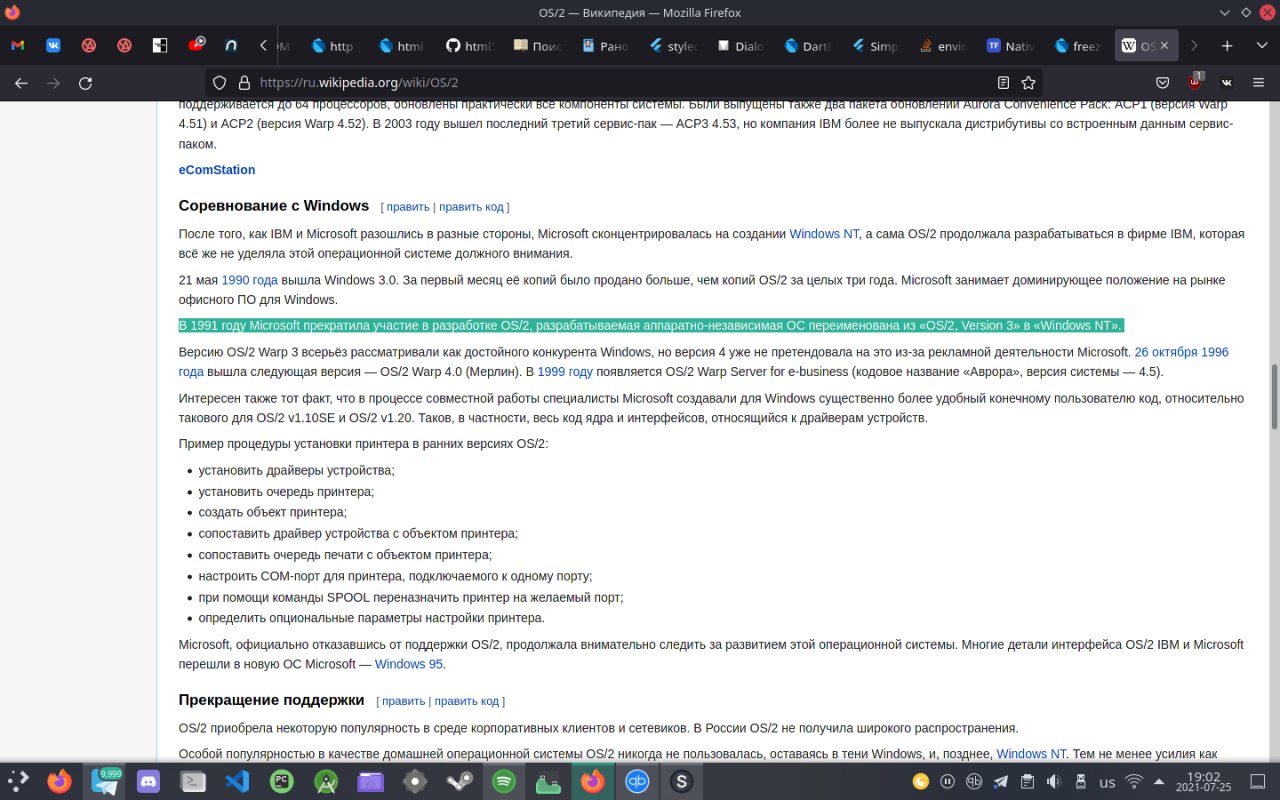Launch Visual Studio Code from taskbar
The height and width of the screenshot is (800, 1280).
(238, 781)
